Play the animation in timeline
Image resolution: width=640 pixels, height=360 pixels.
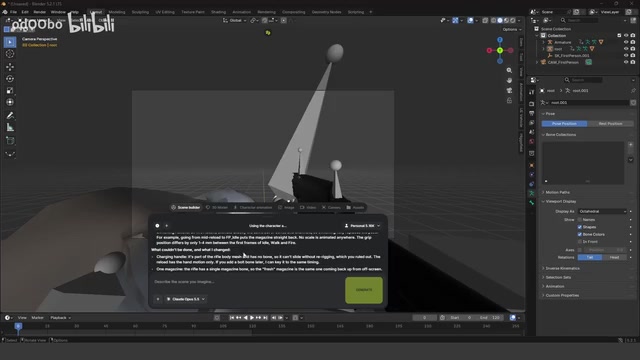pyautogui.click(x=252, y=318)
